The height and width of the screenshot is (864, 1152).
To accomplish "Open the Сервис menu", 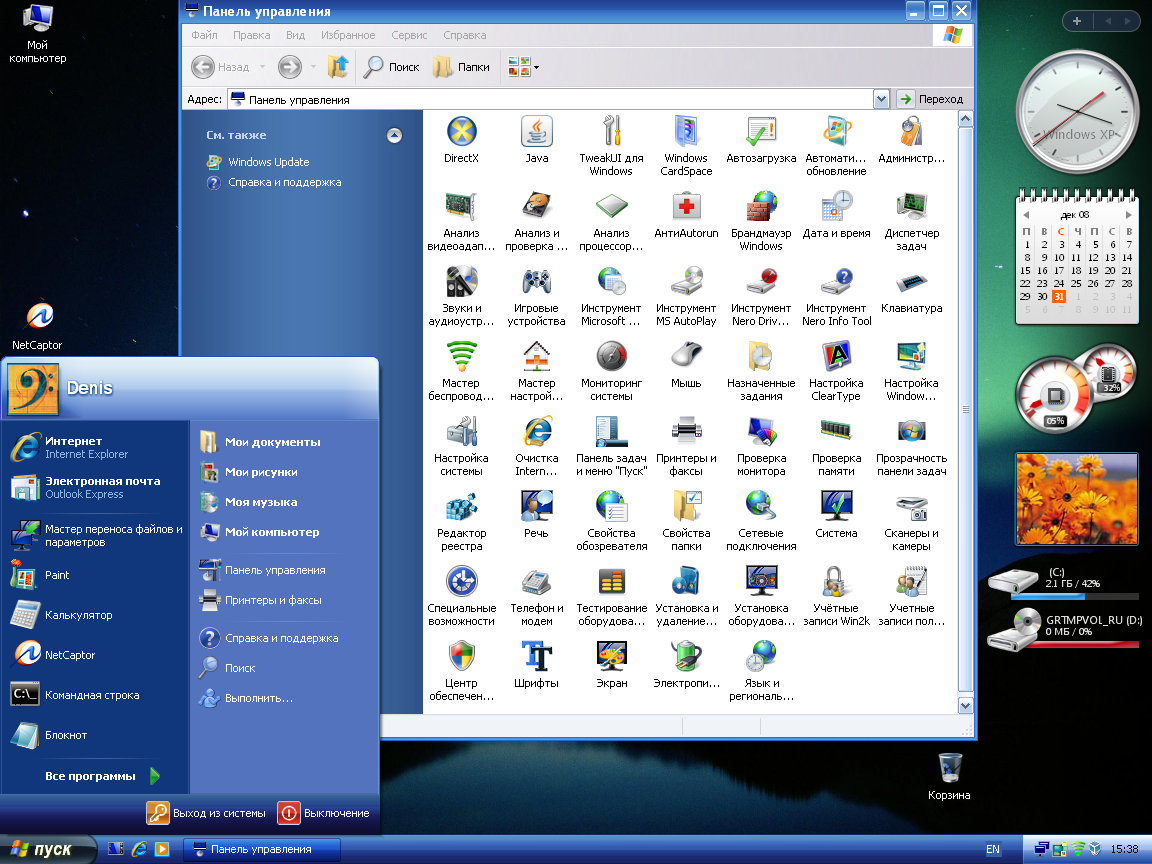I will coord(409,35).
